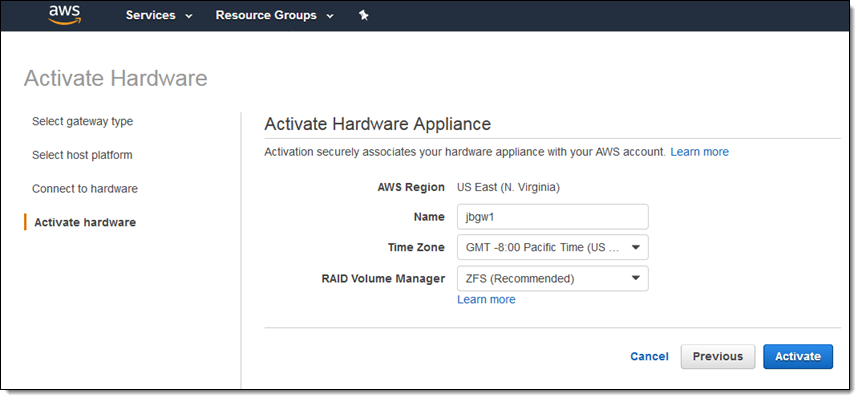The width and height of the screenshot is (860, 400).
Task: Open Learn more link under RAID Volume Manager
Action: coord(486,300)
